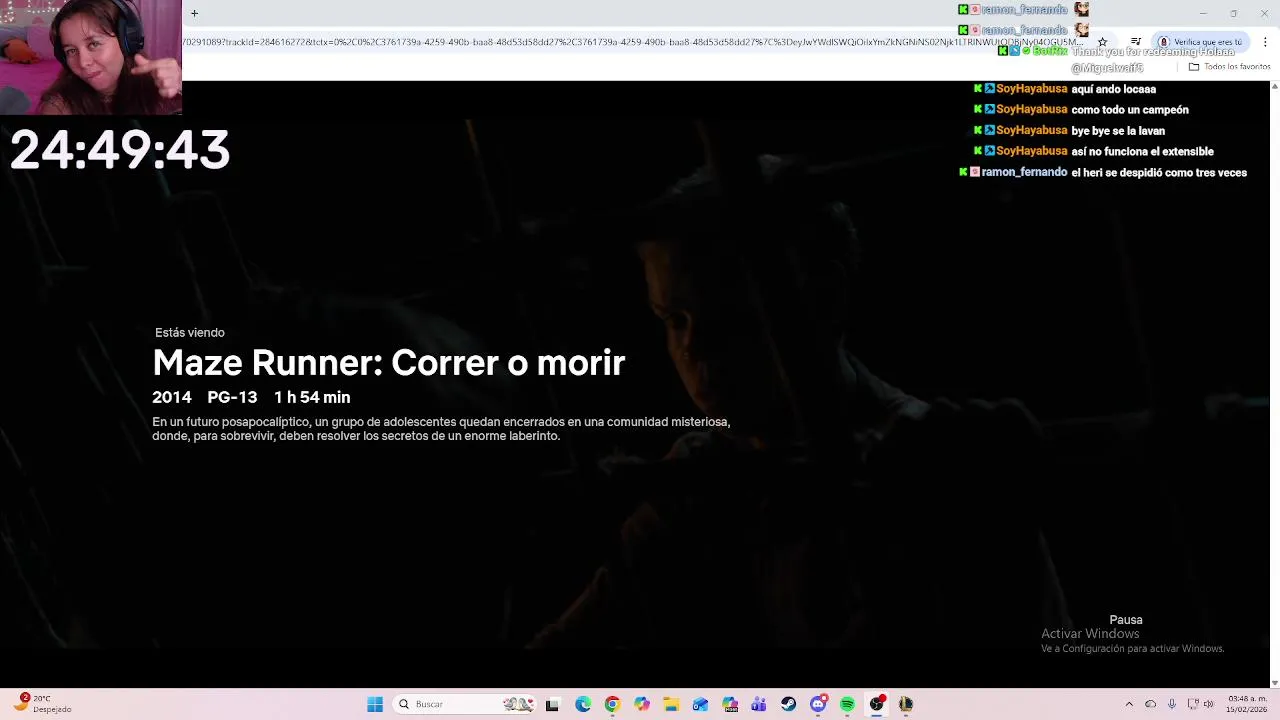The image size is (1280, 720).
Task: Click the 'Estás viendo' label
Action: pos(190,333)
